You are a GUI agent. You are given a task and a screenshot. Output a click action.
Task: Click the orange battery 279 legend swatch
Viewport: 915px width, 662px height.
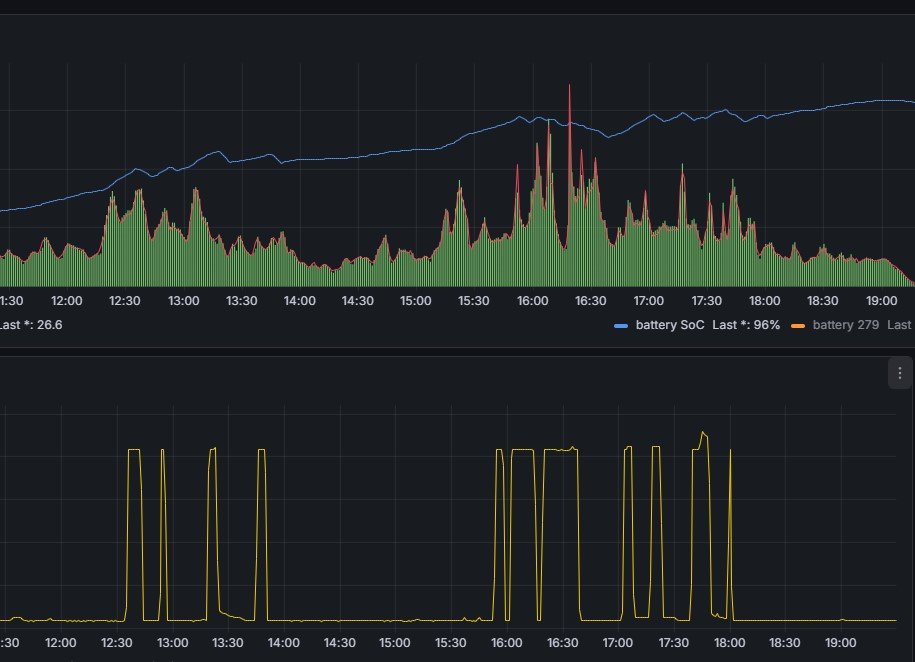coord(798,326)
